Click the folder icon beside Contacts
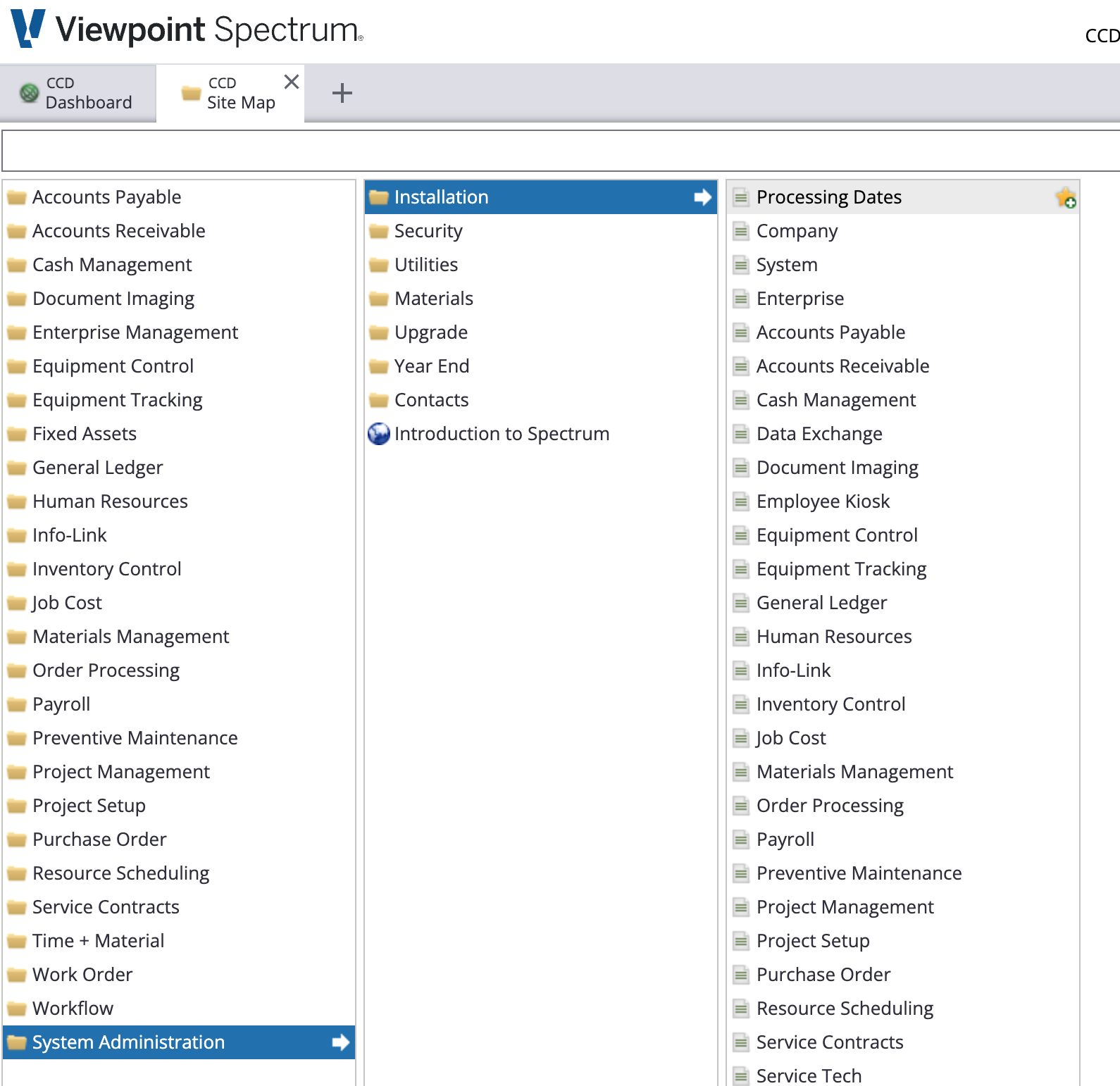 (379, 400)
